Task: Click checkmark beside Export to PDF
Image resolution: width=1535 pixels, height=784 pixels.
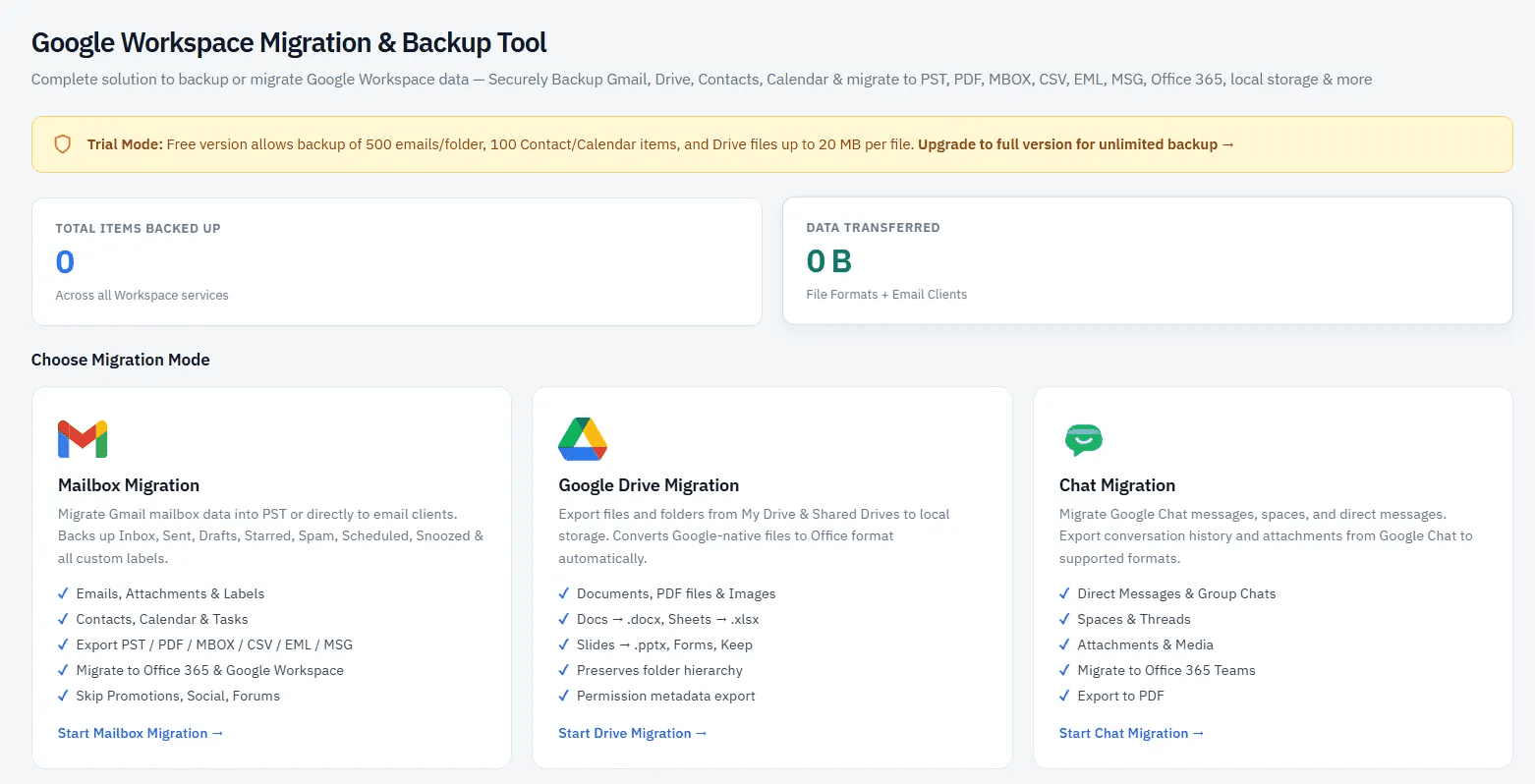Action: (1065, 696)
